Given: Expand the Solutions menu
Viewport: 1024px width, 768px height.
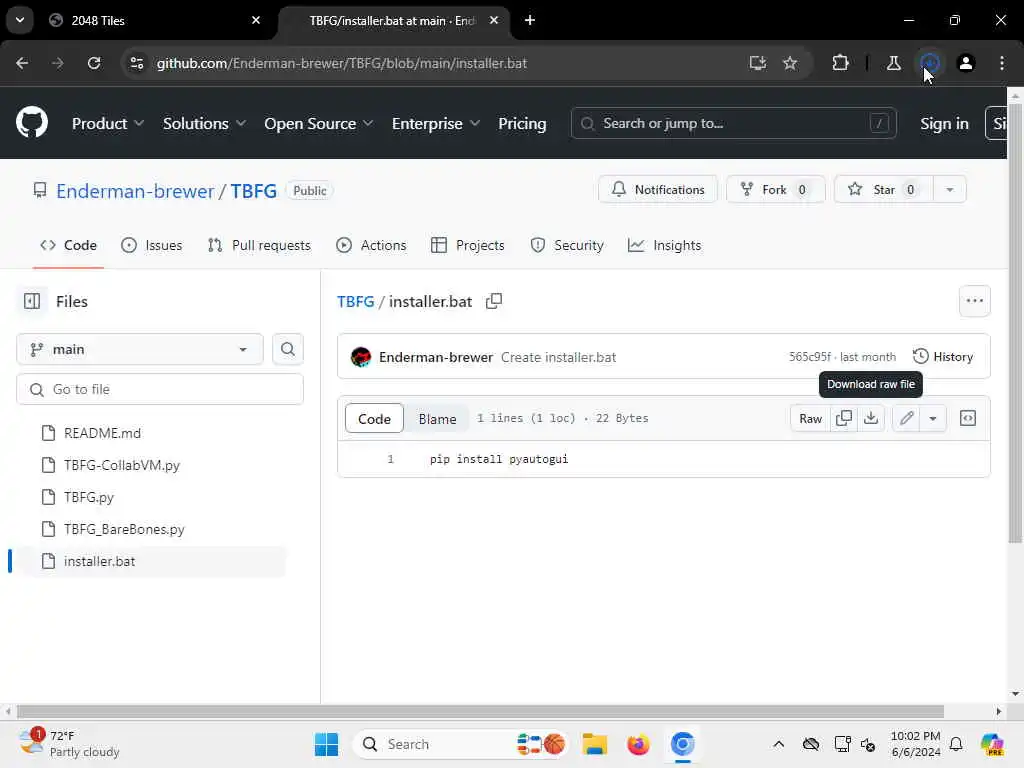Looking at the screenshot, I should click(204, 123).
